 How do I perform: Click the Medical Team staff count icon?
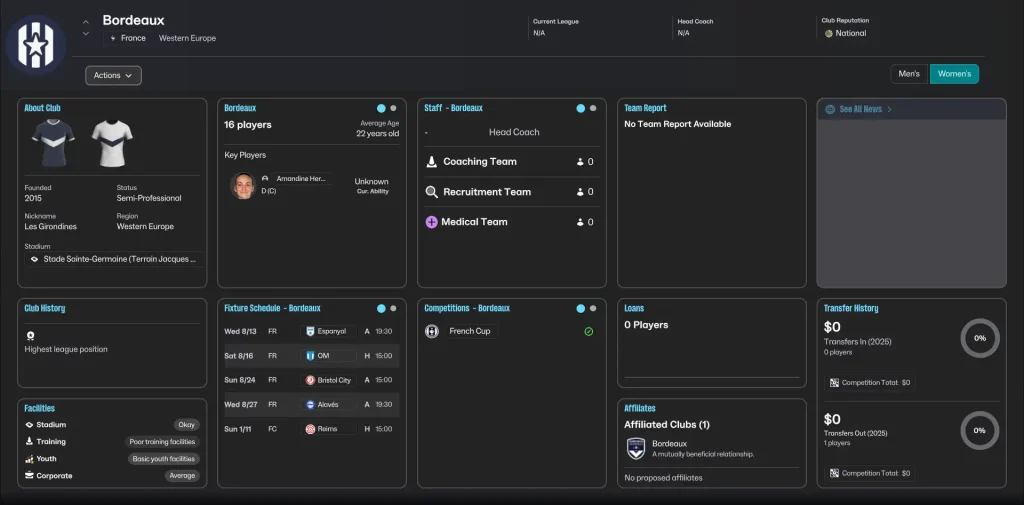click(x=580, y=222)
